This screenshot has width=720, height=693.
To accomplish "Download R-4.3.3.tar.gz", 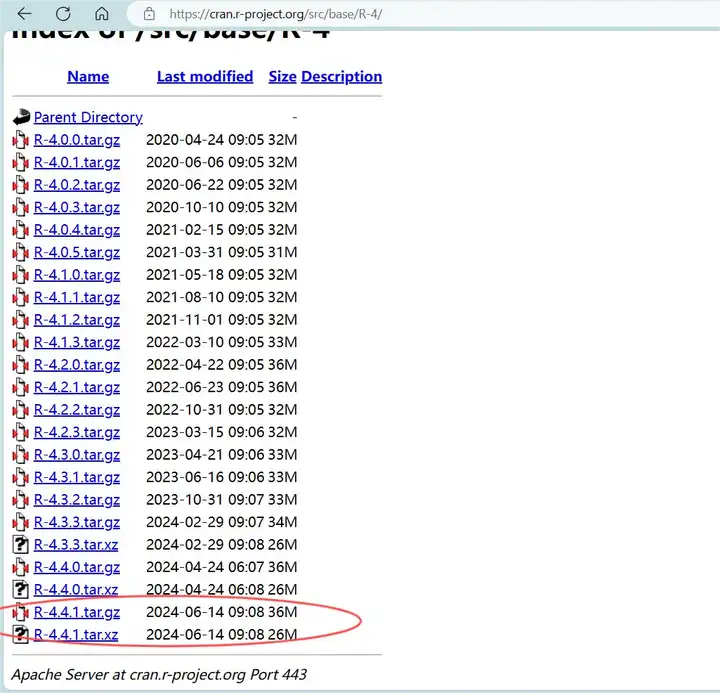I will (77, 522).
